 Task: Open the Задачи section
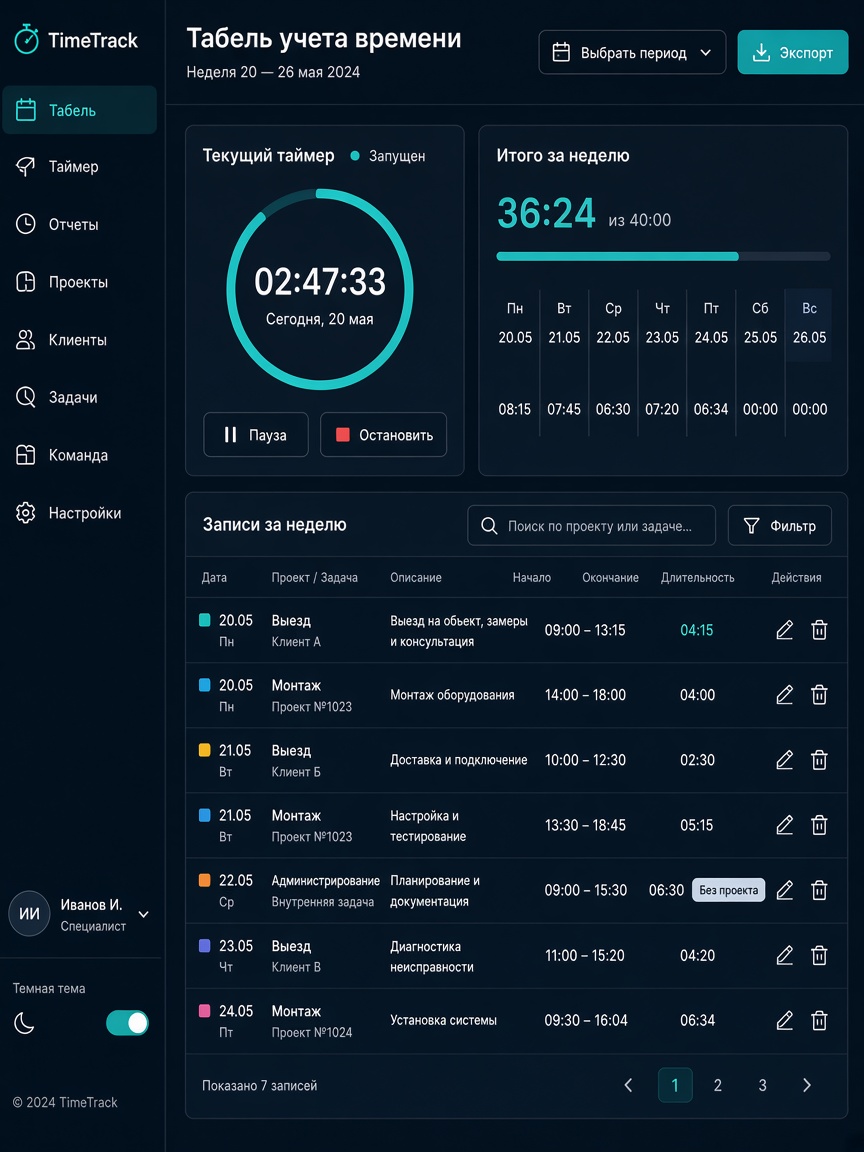[79, 397]
